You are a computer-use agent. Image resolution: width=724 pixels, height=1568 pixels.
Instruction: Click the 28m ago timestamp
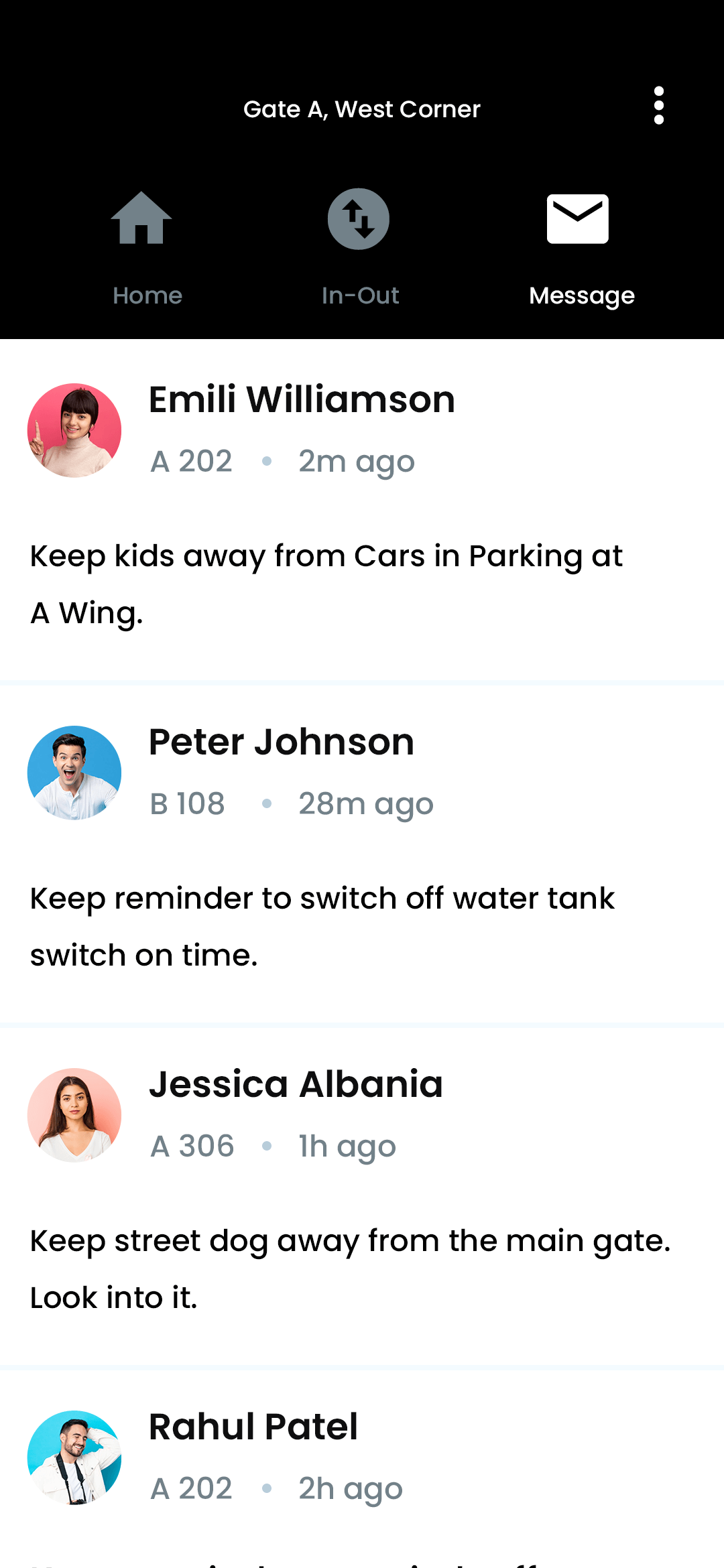tap(366, 803)
